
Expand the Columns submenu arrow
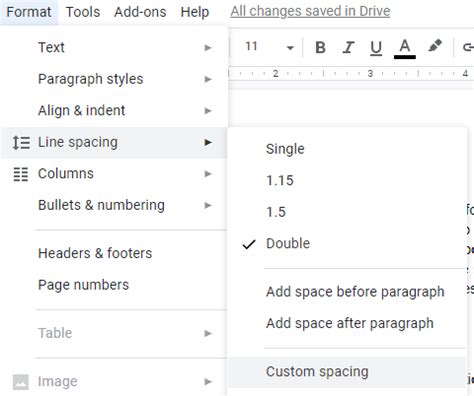tap(208, 174)
